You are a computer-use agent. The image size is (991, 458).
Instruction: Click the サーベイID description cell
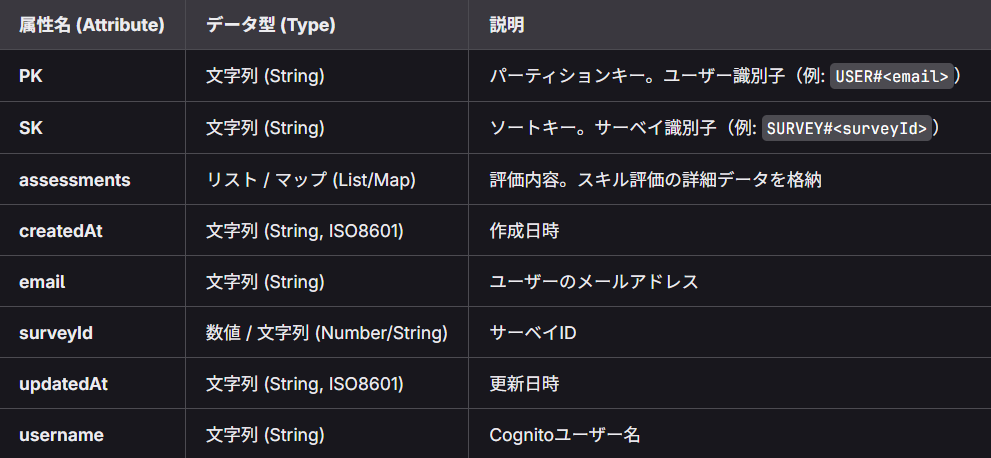click(x=533, y=333)
